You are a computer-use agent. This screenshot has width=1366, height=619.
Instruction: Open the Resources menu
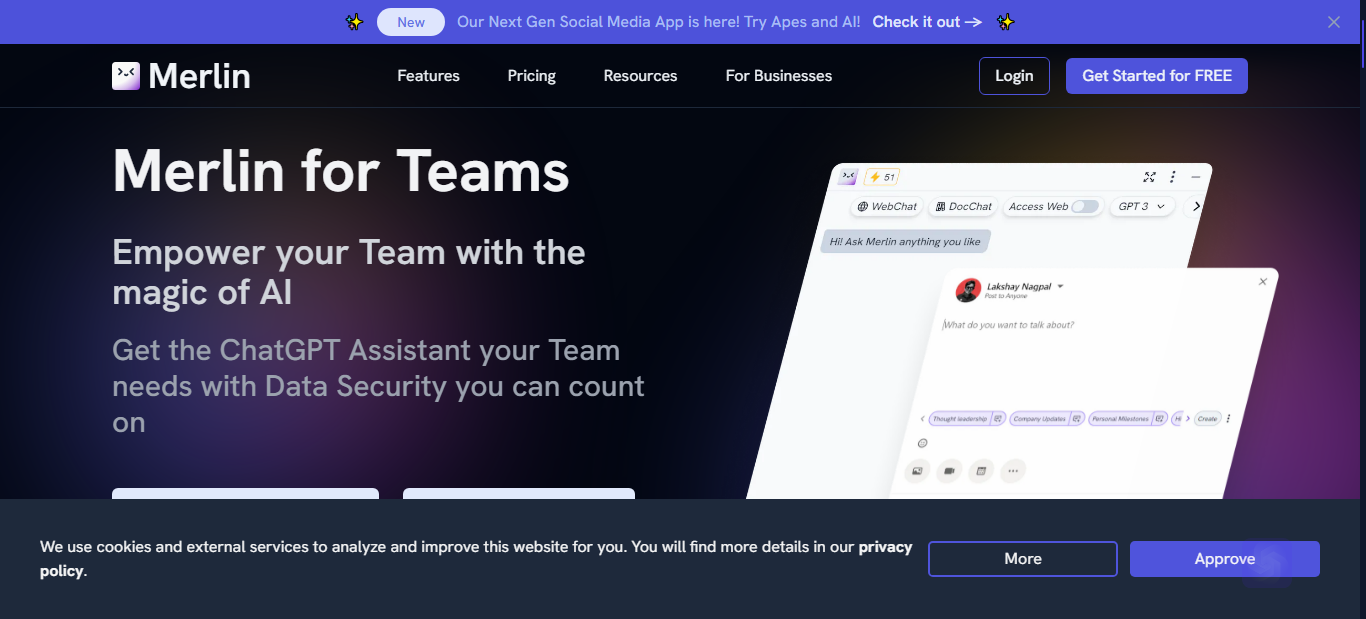pos(640,76)
